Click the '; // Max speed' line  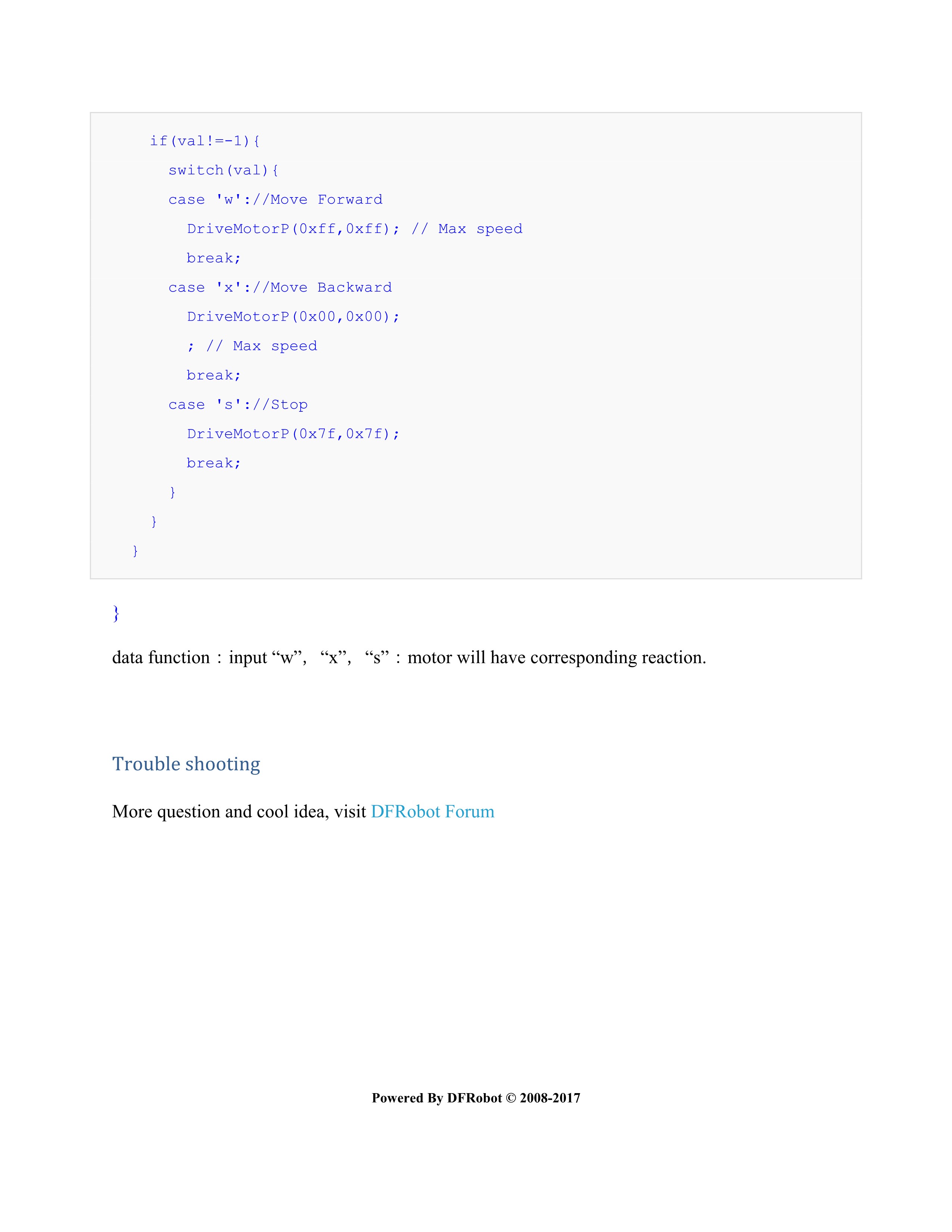pos(252,346)
